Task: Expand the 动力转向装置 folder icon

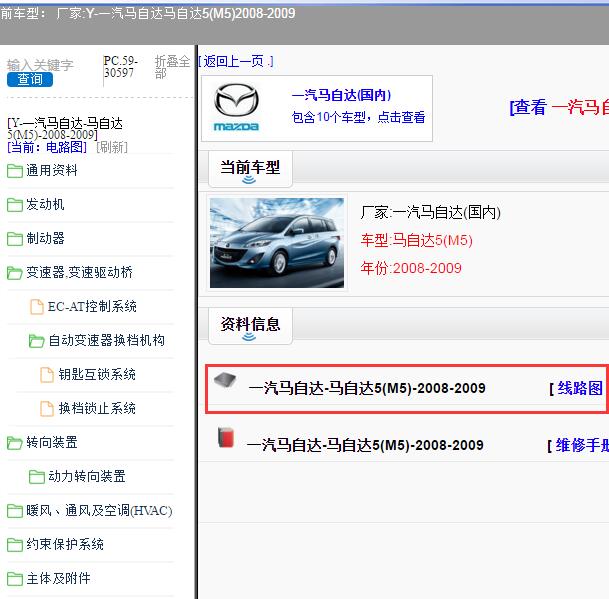Action: (37, 477)
